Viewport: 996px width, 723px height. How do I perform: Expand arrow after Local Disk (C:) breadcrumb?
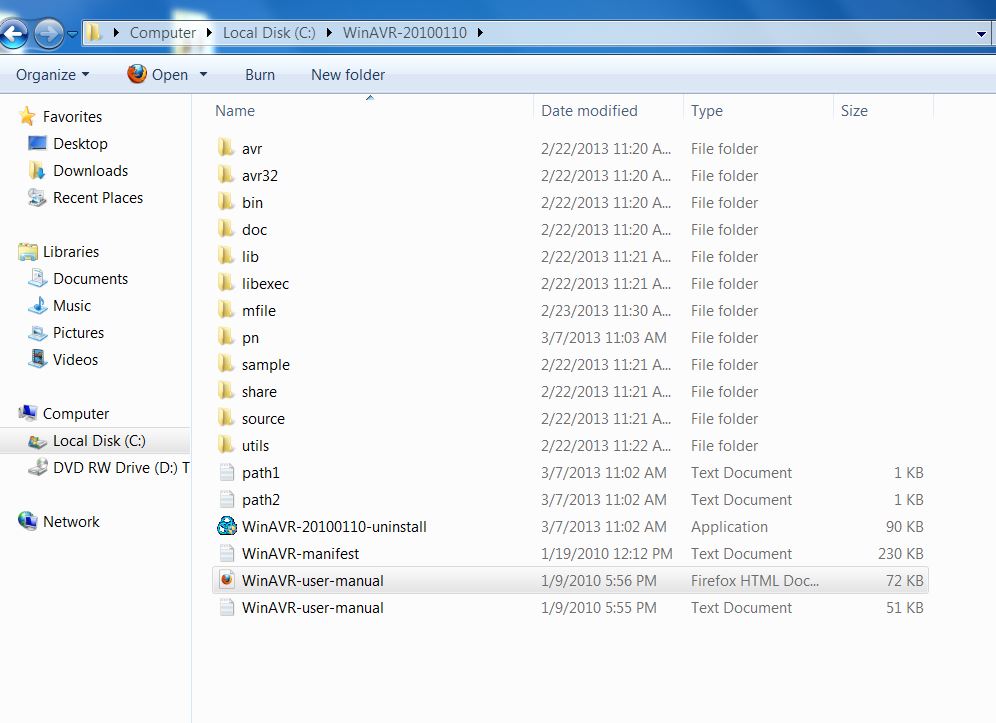(x=329, y=33)
